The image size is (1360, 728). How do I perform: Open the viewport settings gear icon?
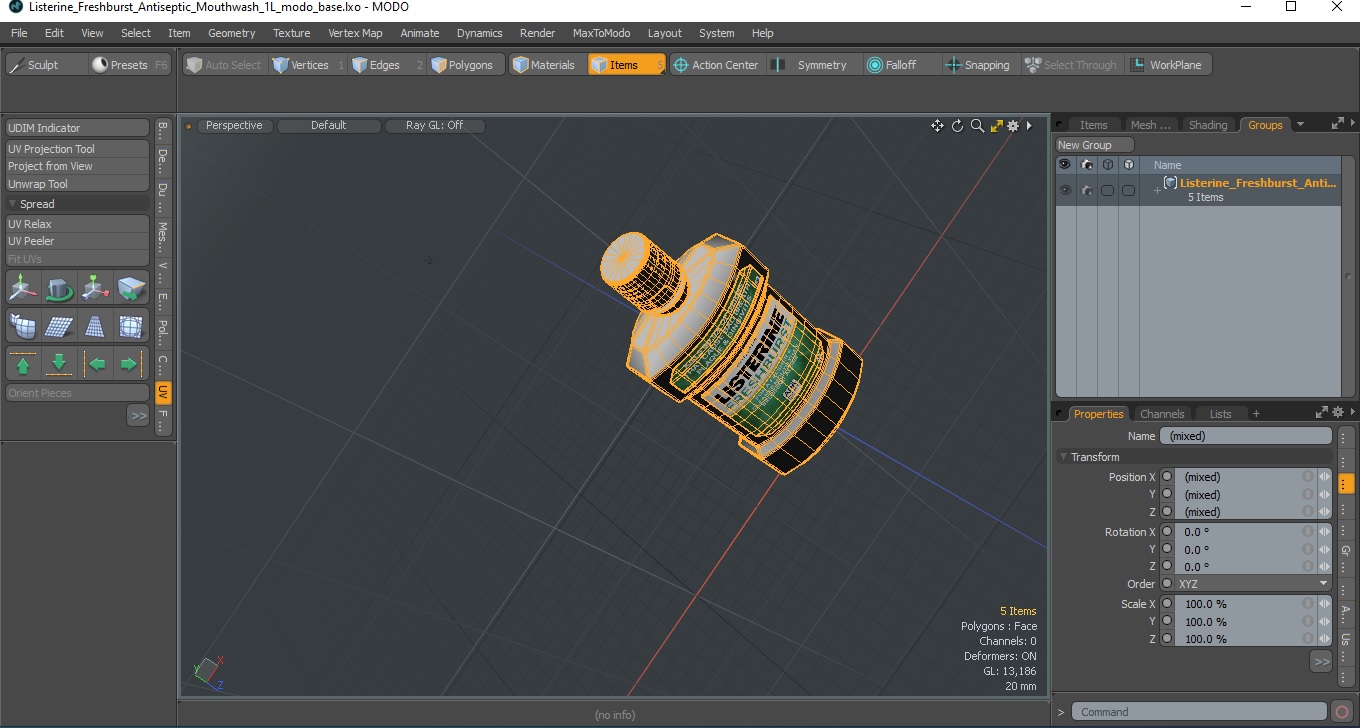(1013, 126)
